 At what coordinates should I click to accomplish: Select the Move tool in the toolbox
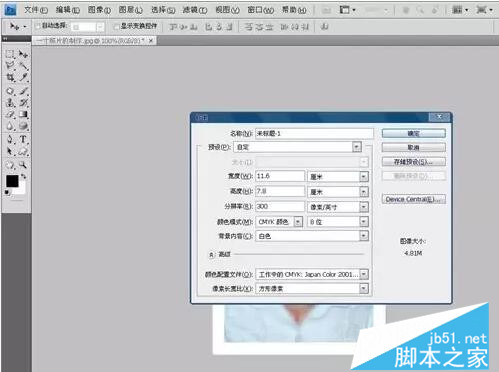pos(23,54)
